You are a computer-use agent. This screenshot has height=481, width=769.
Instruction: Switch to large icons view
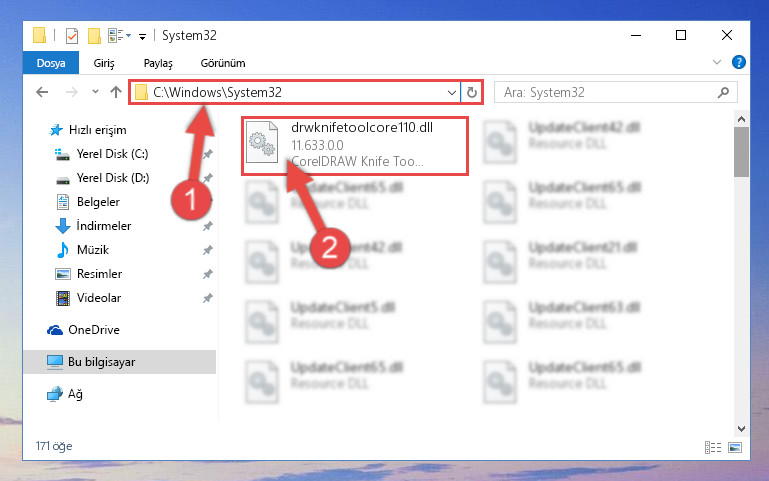(x=735, y=447)
